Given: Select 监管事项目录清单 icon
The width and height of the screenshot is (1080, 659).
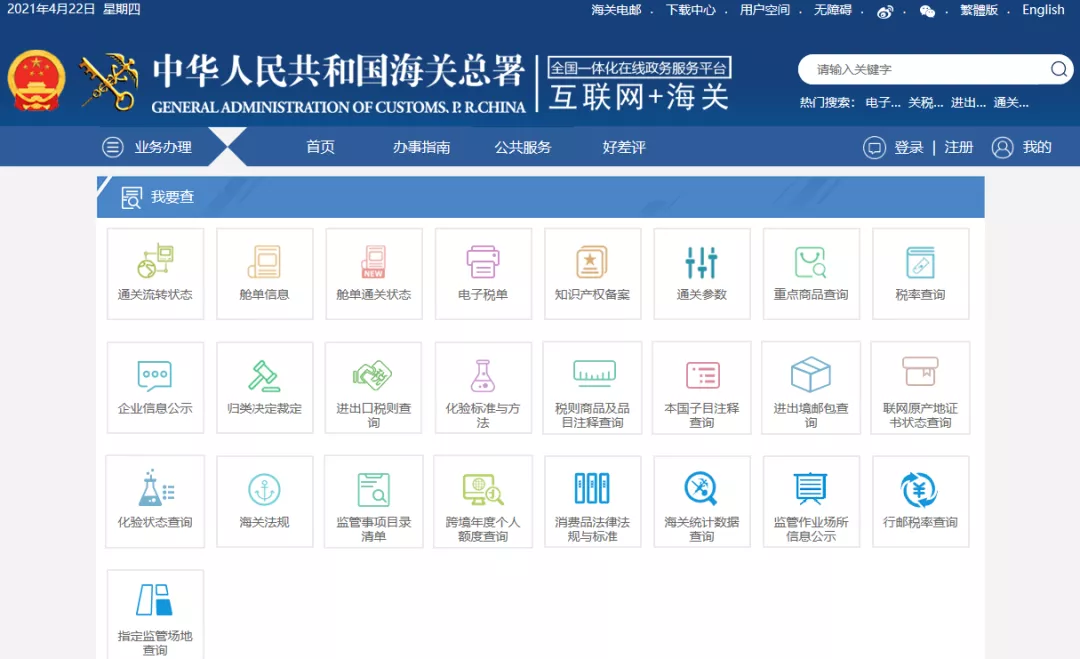Looking at the screenshot, I should 374,490.
